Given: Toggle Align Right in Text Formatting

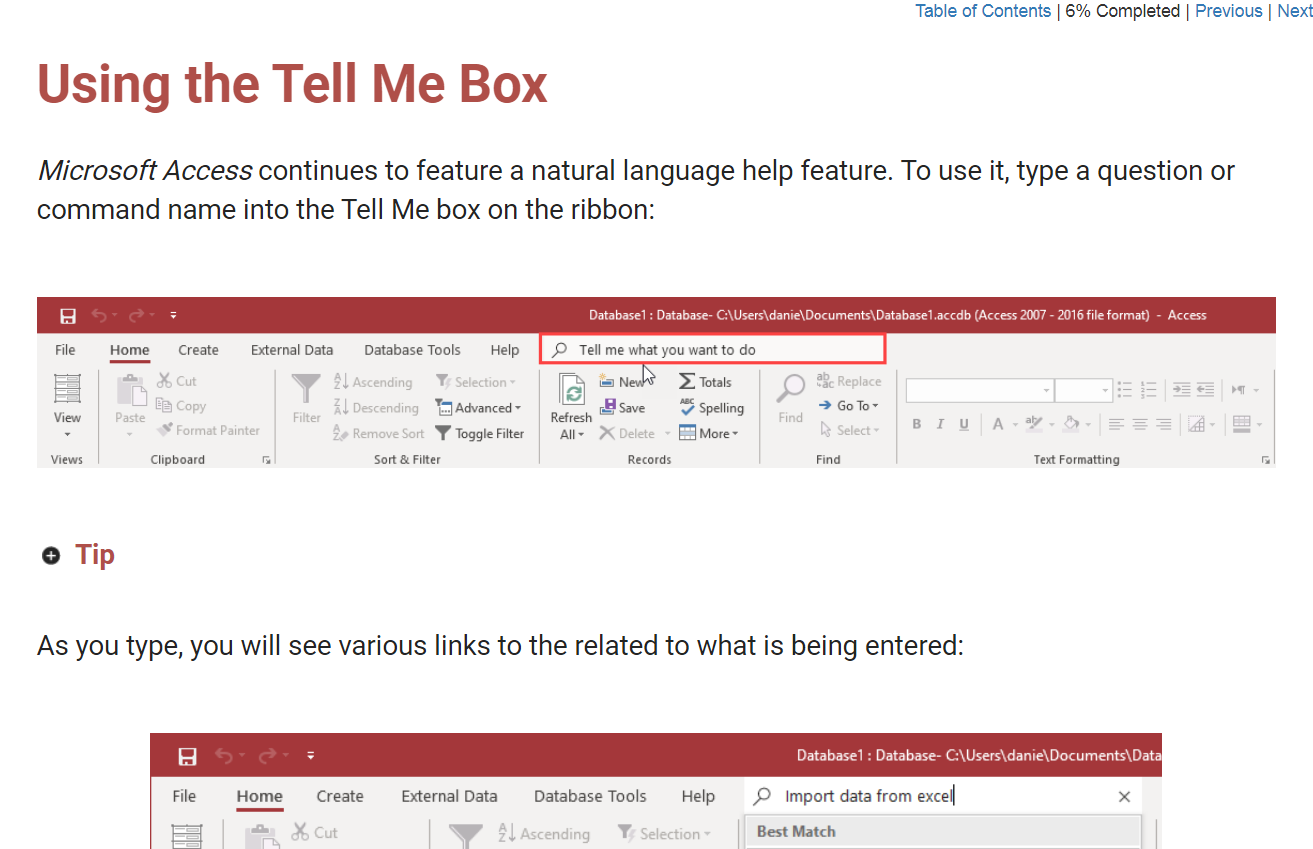Looking at the screenshot, I should pyautogui.click(x=1164, y=425).
